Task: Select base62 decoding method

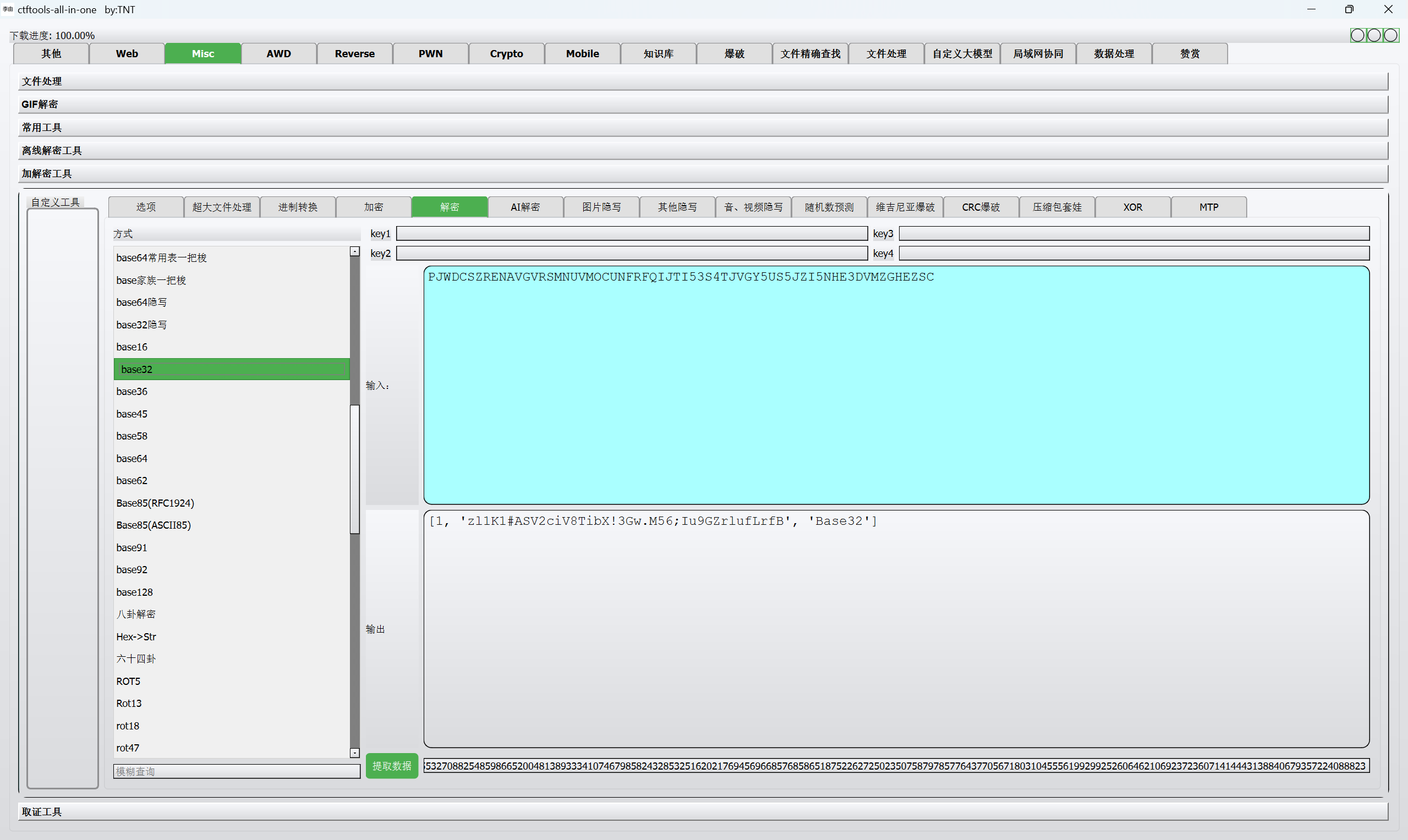Action: (232, 481)
